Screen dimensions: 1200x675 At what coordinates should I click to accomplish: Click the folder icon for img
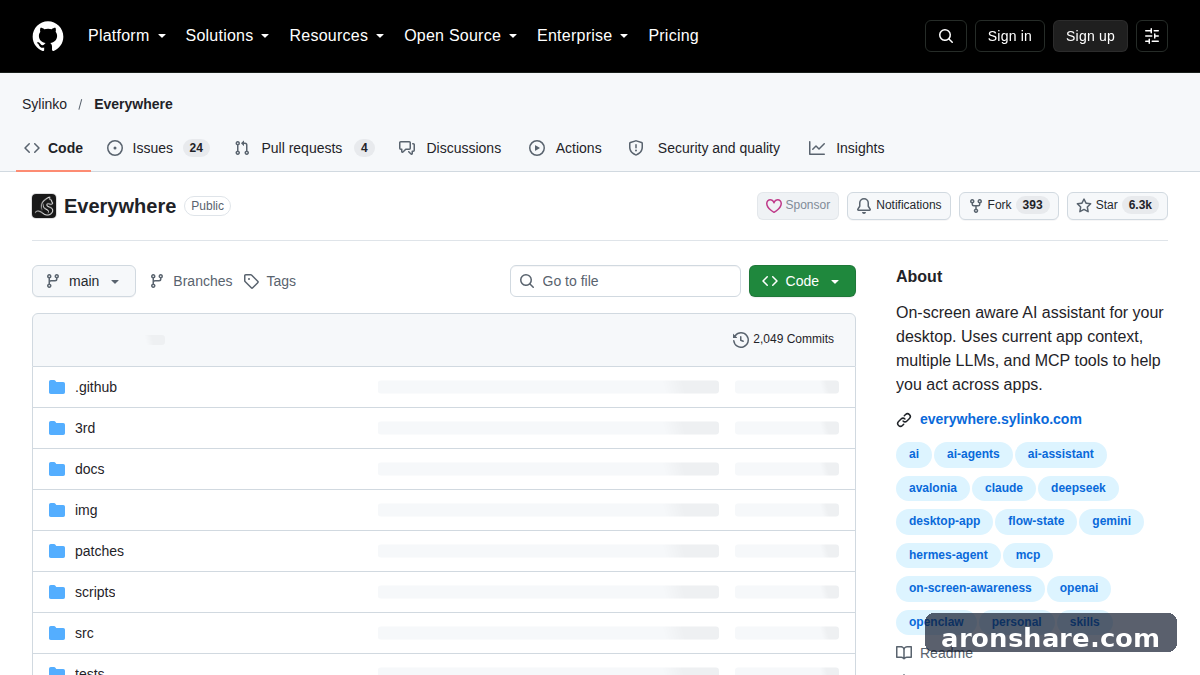click(x=57, y=510)
